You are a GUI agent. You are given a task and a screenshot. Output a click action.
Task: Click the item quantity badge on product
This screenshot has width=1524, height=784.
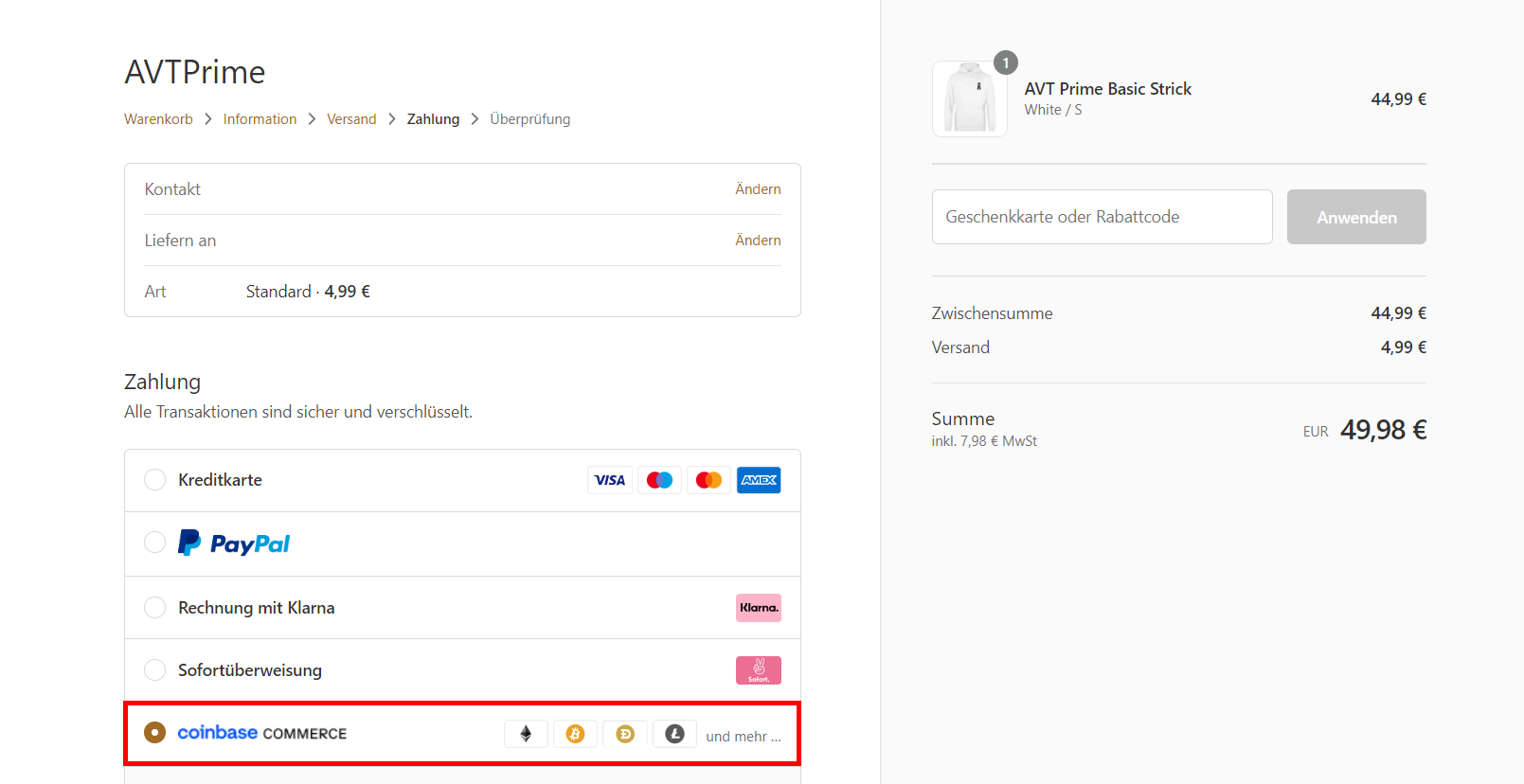tap(1006, 62)
